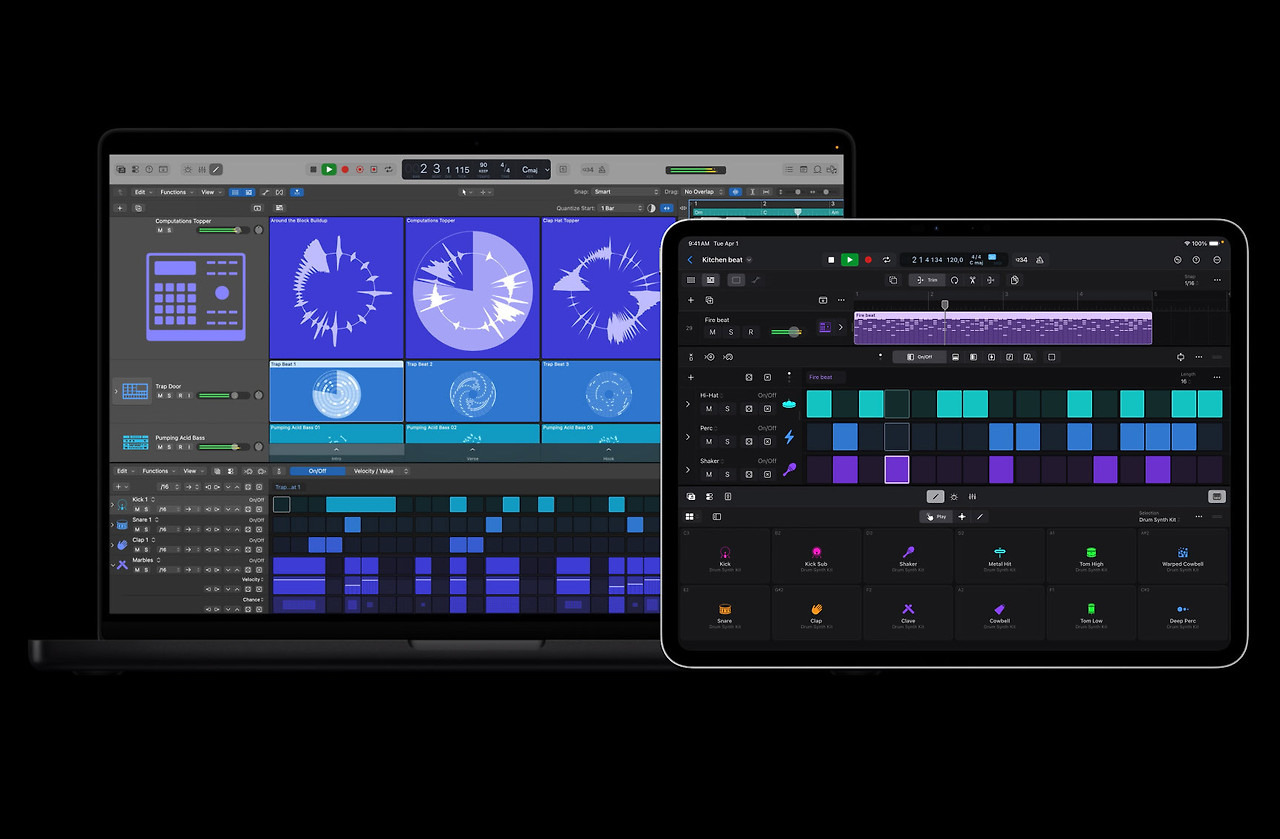Tap the Snare drum pad
This screenshot has width=1280, height=839.
coord(725,613)
